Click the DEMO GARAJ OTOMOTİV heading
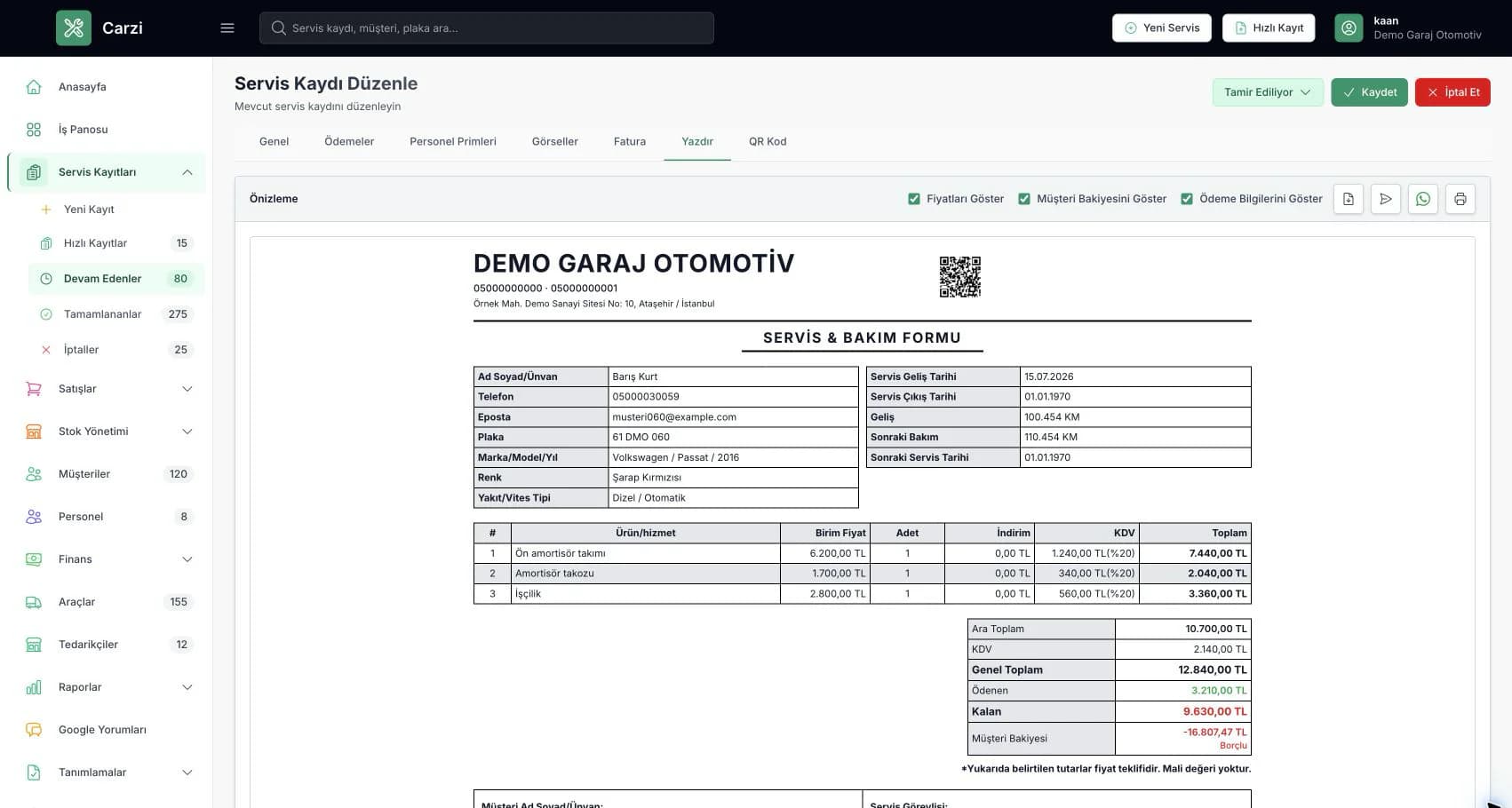Screen dimensions: 1512x808 633,264
